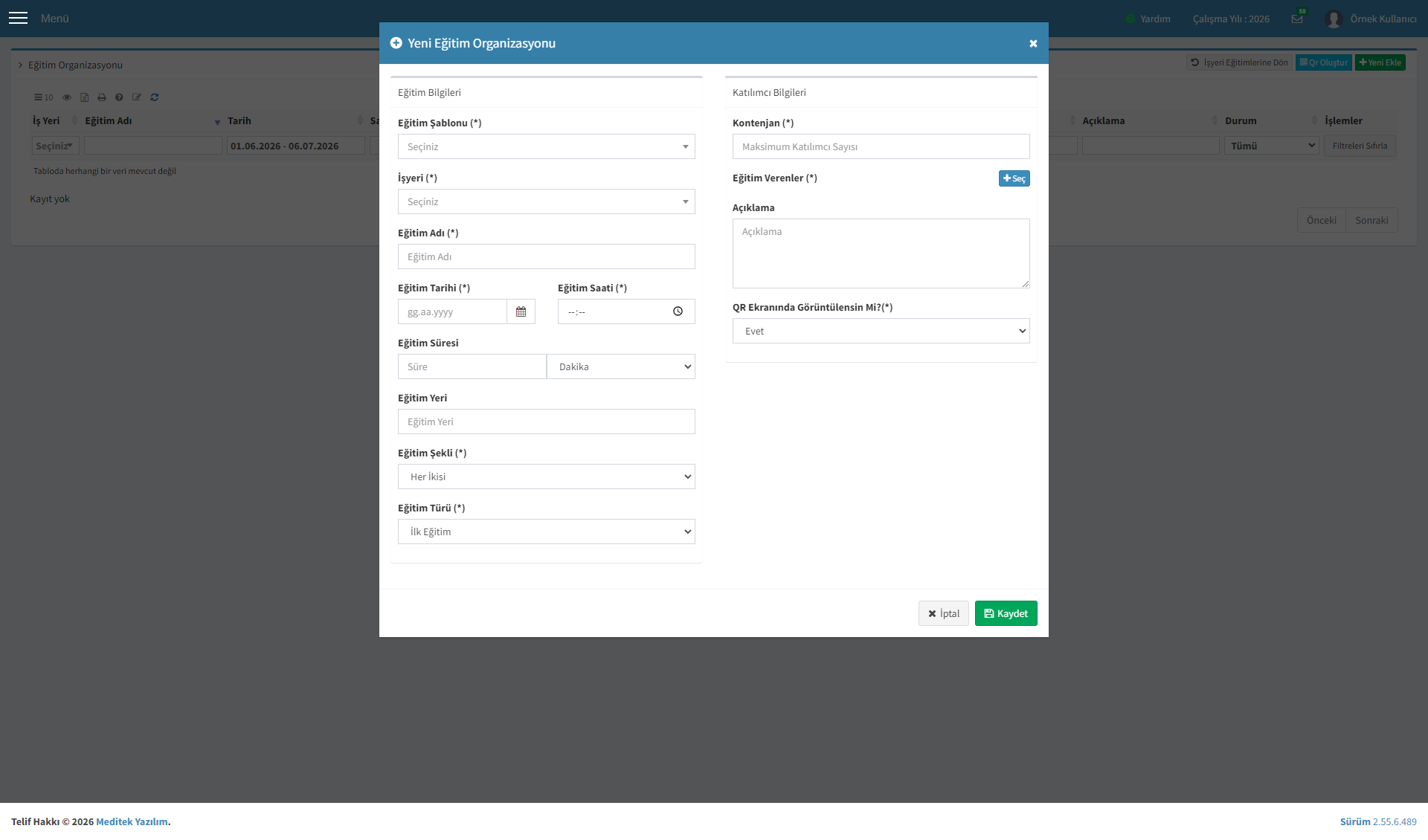Sort by Tarih column arrows
Viewport: 1428px width, 840px height.
tap(360, 120)
